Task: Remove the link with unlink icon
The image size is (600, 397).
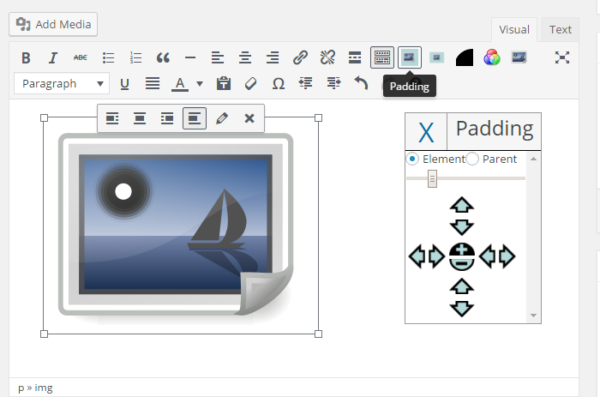Action: point(328,58)
